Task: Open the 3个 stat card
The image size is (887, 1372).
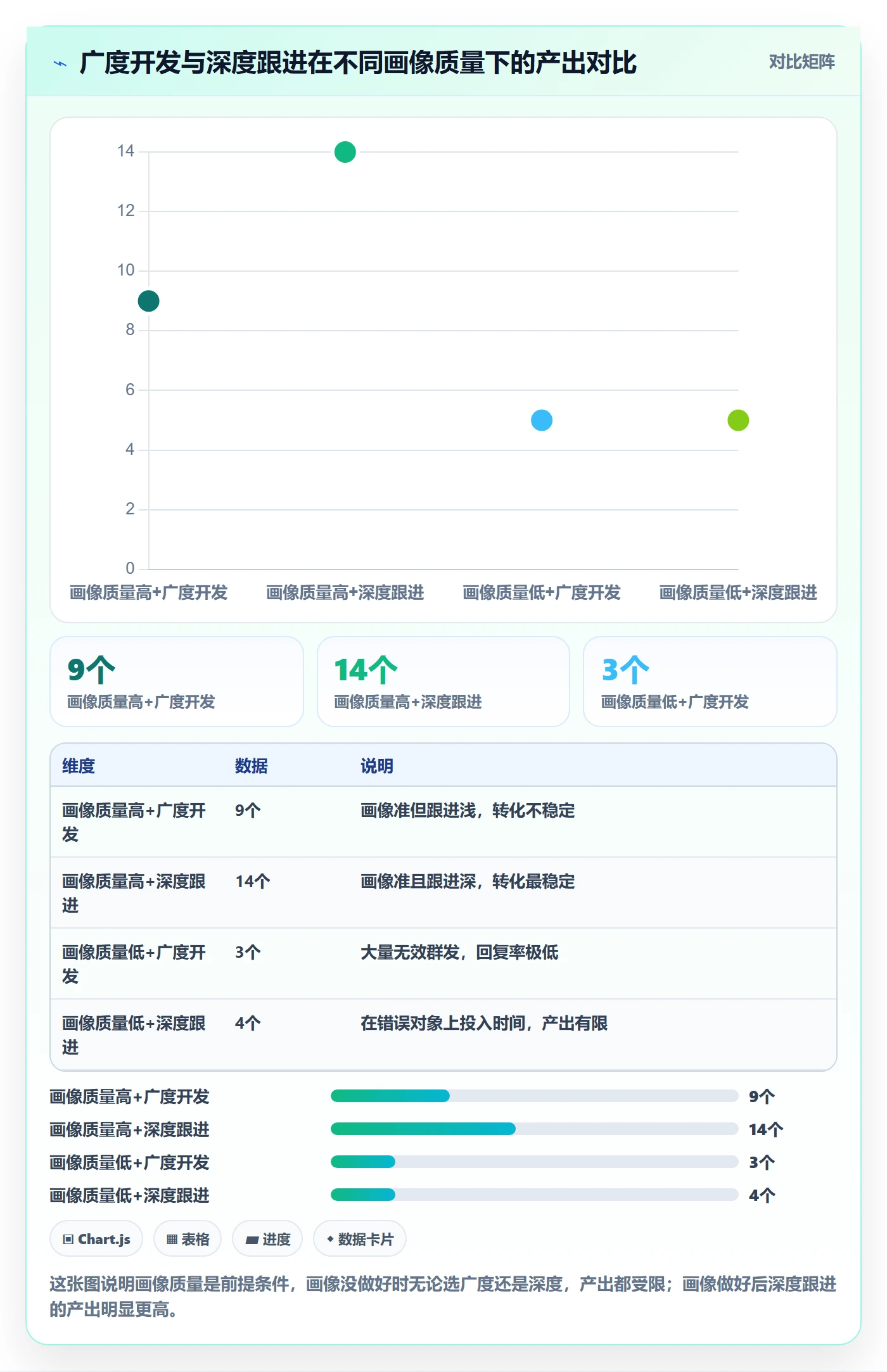Action: click(710, 682)
